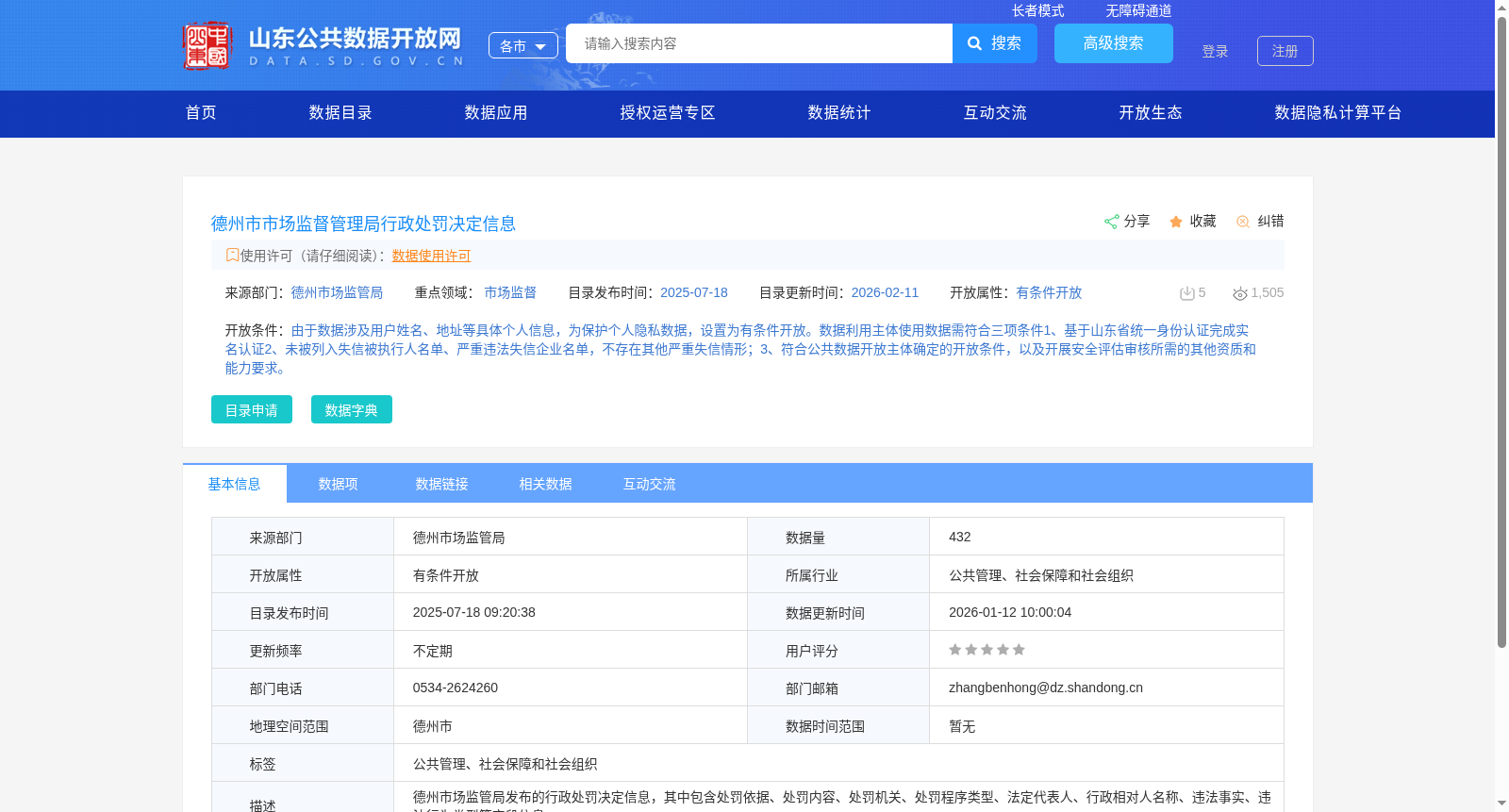
Task: Switch to the 数据项 tab
Action: (339, 484)
